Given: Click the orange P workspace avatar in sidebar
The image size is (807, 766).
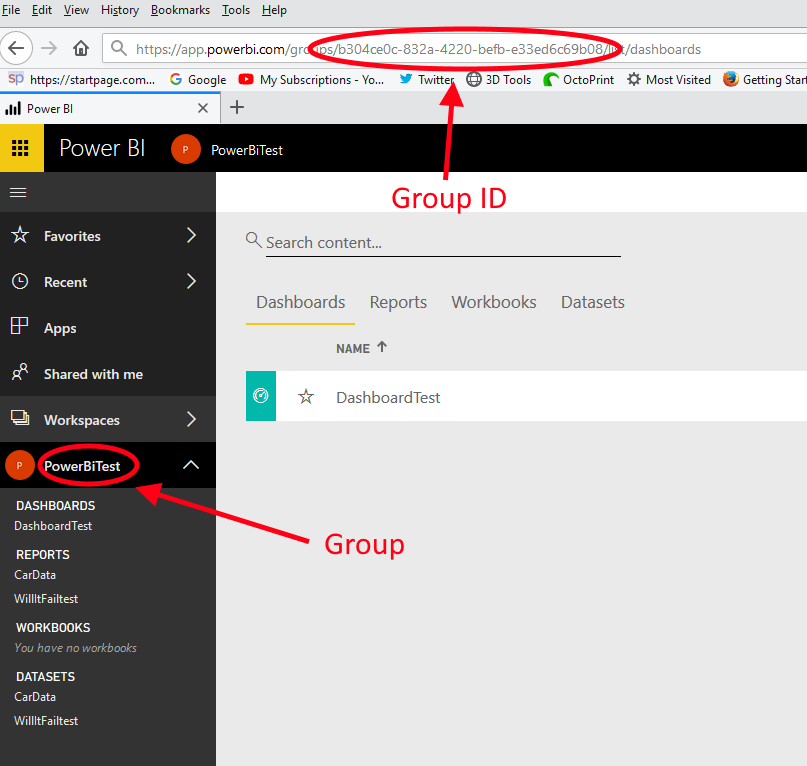Looking at the screenshot, I should 20,465.
